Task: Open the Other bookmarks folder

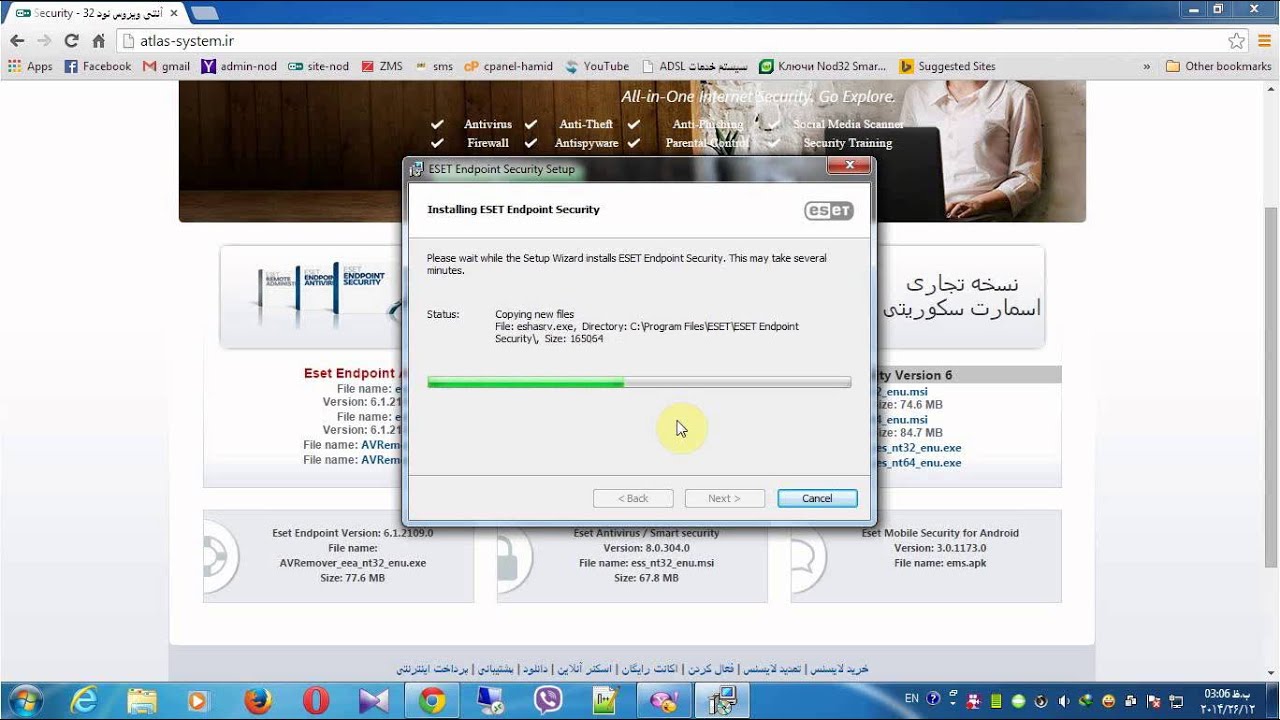Action: click(1218, 66)
